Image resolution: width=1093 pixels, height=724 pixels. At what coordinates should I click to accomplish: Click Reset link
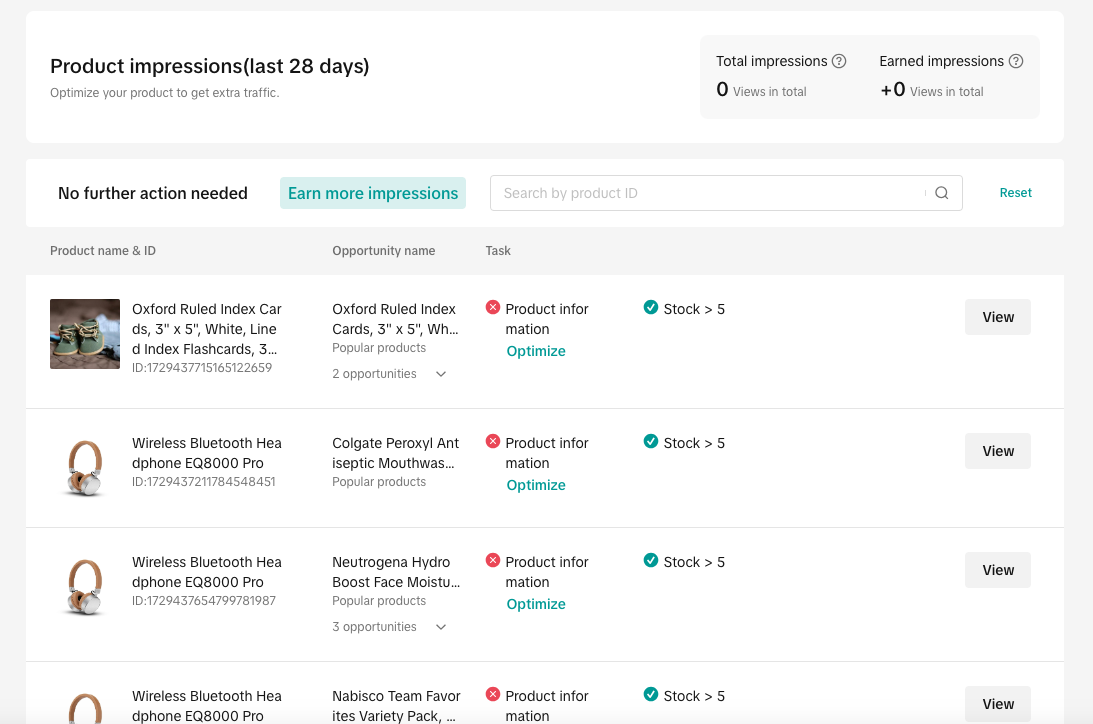[1015, 193]
